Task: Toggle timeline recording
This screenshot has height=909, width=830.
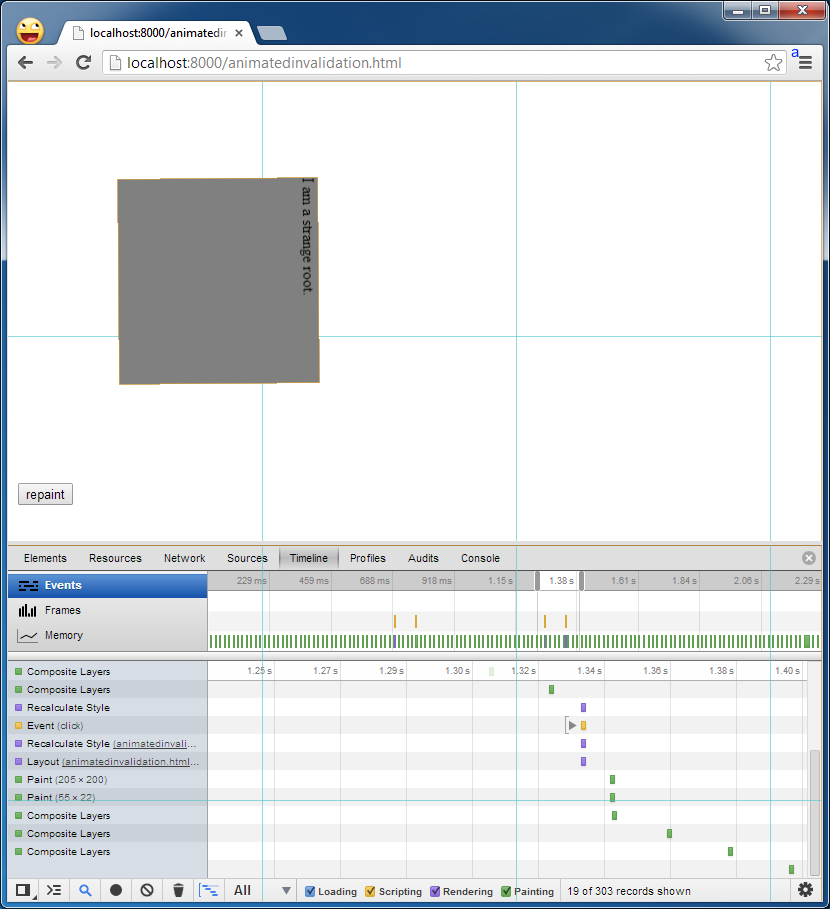Action: coord(116,890)
